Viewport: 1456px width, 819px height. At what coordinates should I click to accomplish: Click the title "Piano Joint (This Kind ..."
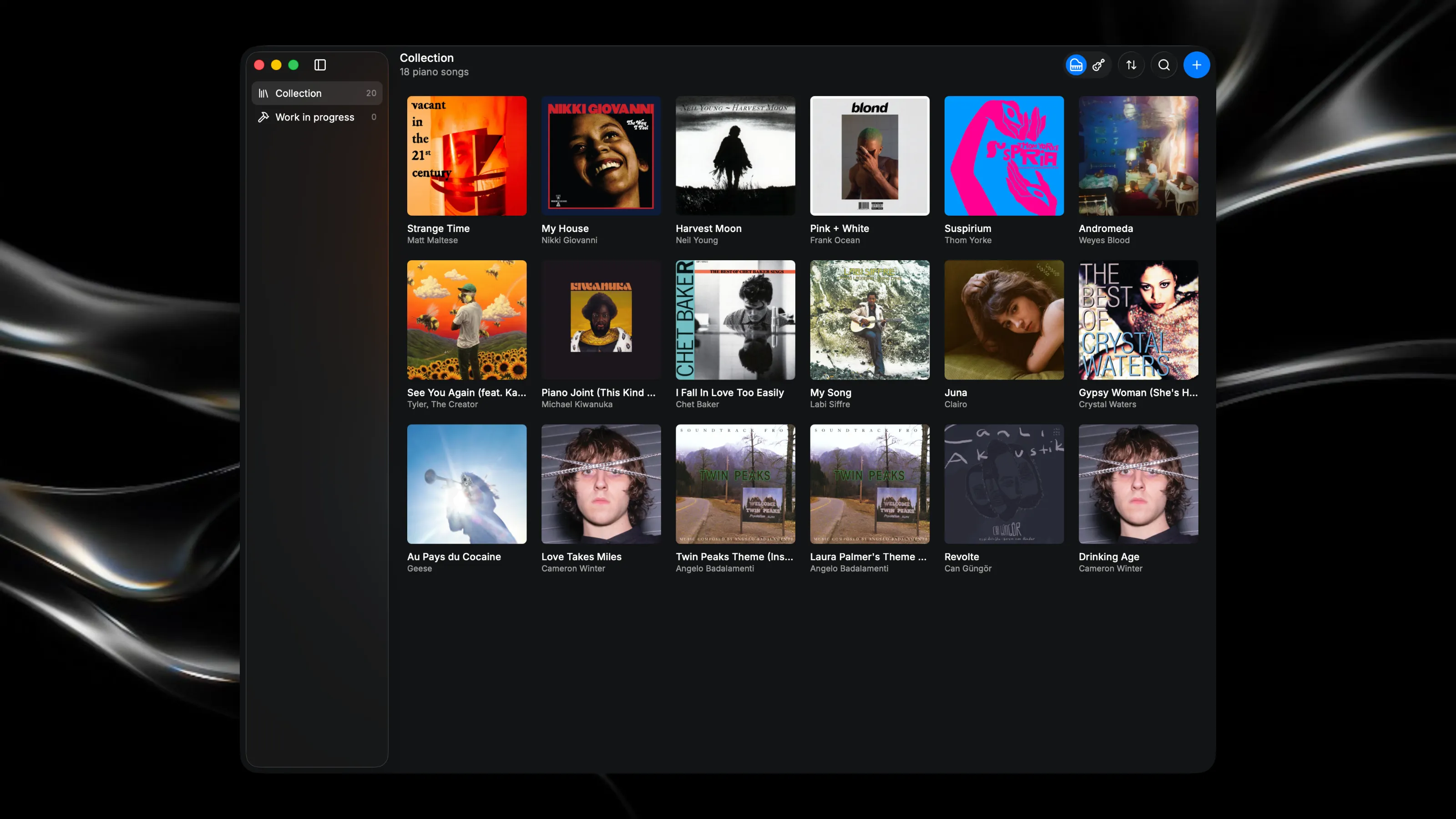click(x=598, y=392)
